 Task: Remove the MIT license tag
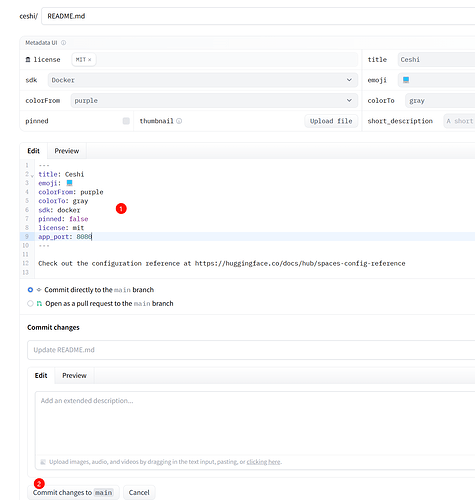pyautogui.click(x=89, y=60)
